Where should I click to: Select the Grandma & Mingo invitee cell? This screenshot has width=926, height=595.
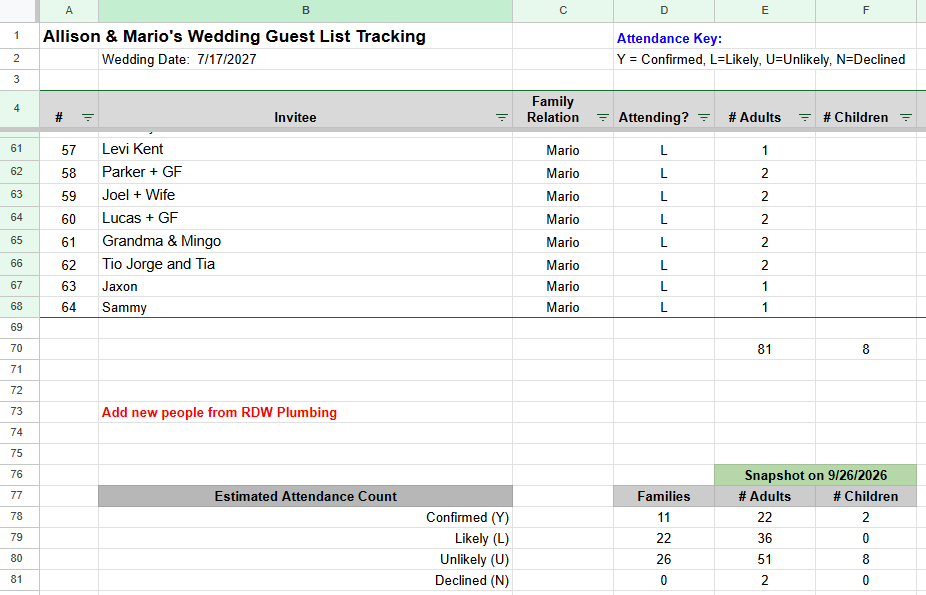(305, 241)
